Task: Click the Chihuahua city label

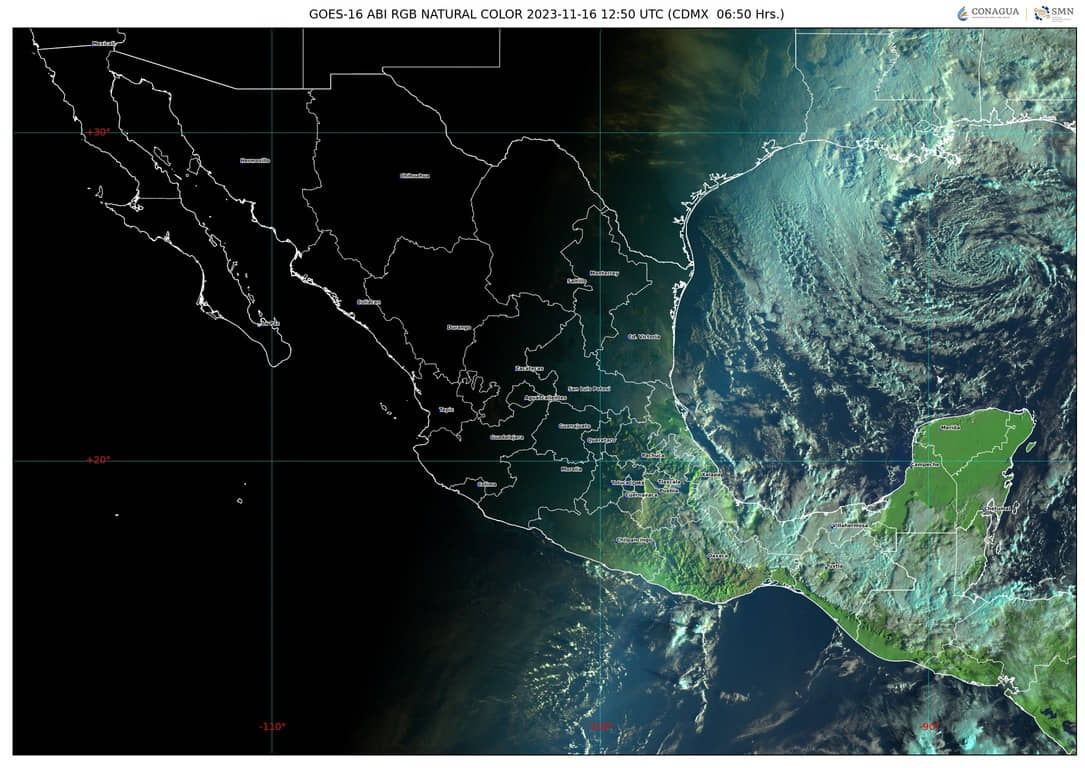Action: (414, 175)
